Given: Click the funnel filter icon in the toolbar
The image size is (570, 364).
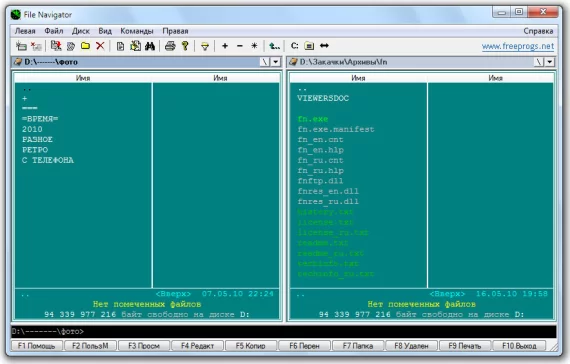Looking at the screenshot, I should [x=205, y=46].
